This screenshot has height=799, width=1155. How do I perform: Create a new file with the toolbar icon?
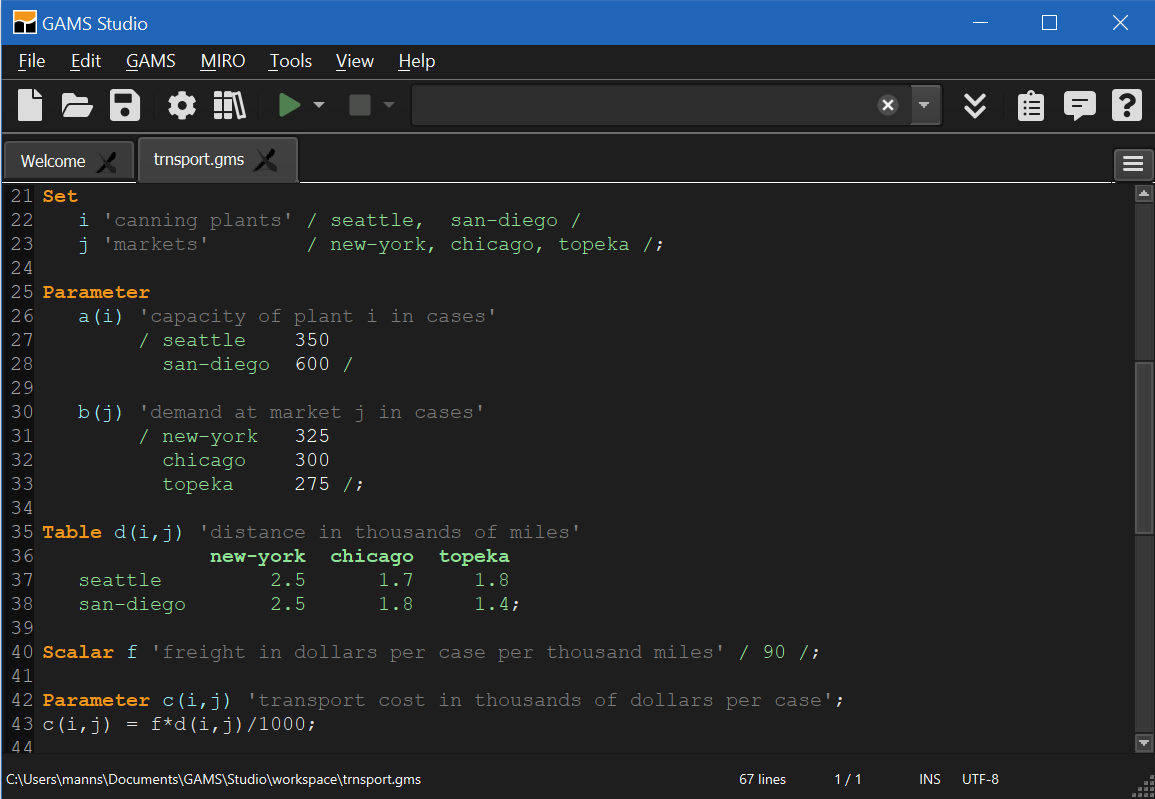(31, 105)
